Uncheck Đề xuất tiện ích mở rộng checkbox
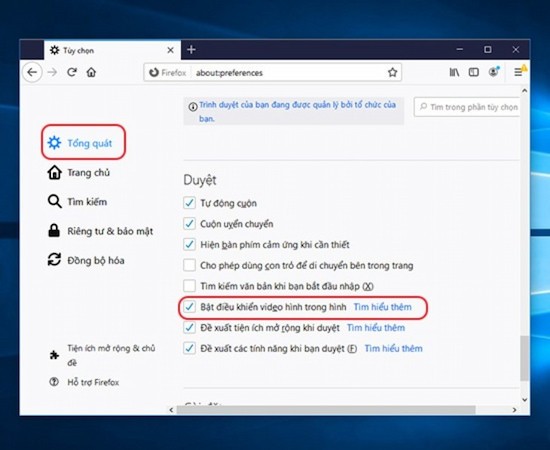Image resolution: width=550 pixels, height=450 pixels. (x=189, y=327)
